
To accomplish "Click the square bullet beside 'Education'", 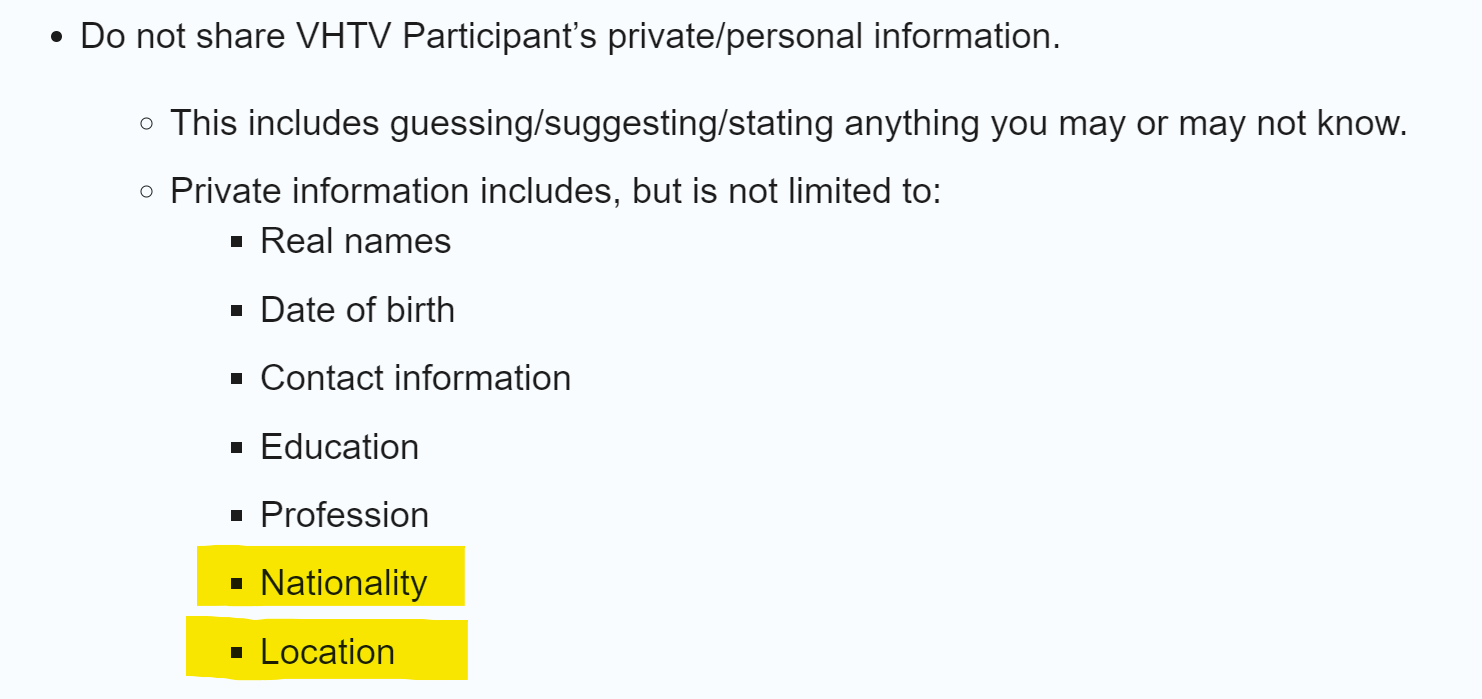I will tap(237, 448).
